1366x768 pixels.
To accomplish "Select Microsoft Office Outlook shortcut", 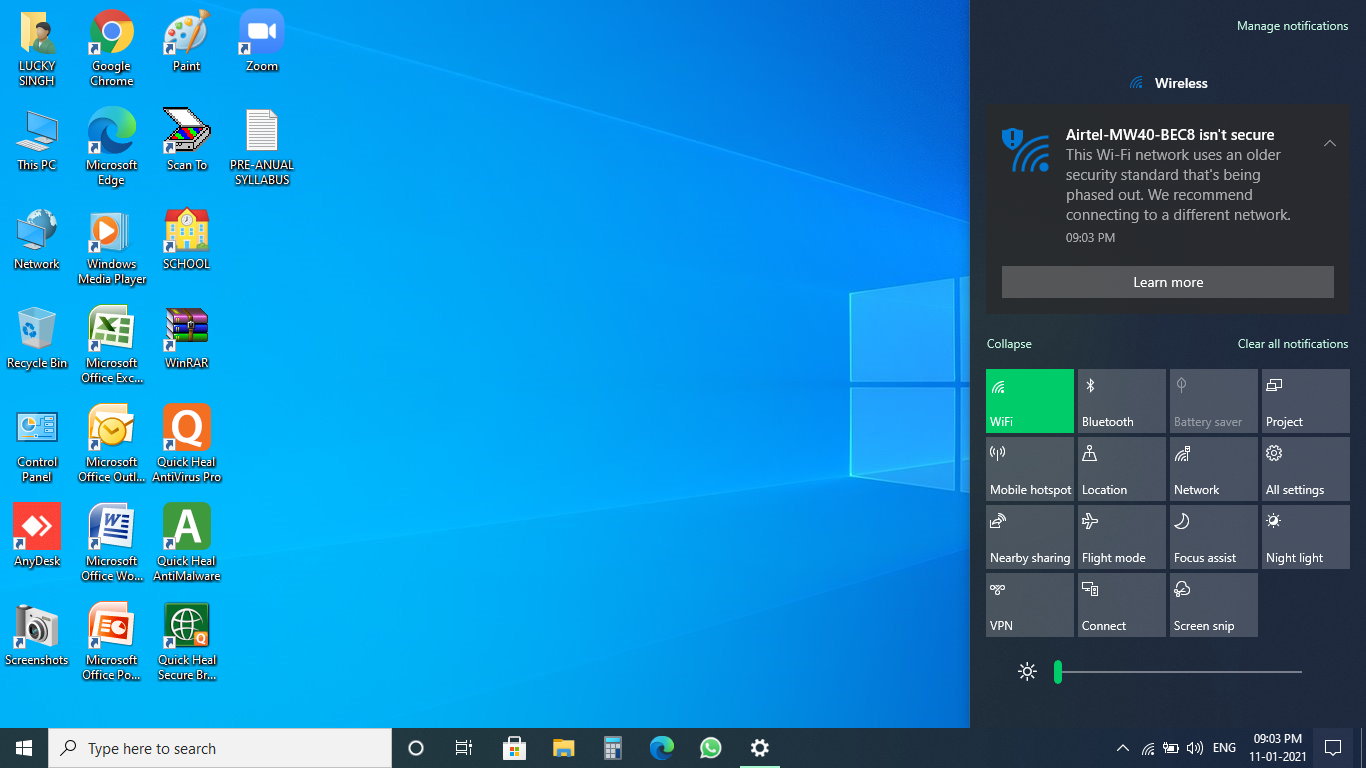I will click(x=112, y=445).
